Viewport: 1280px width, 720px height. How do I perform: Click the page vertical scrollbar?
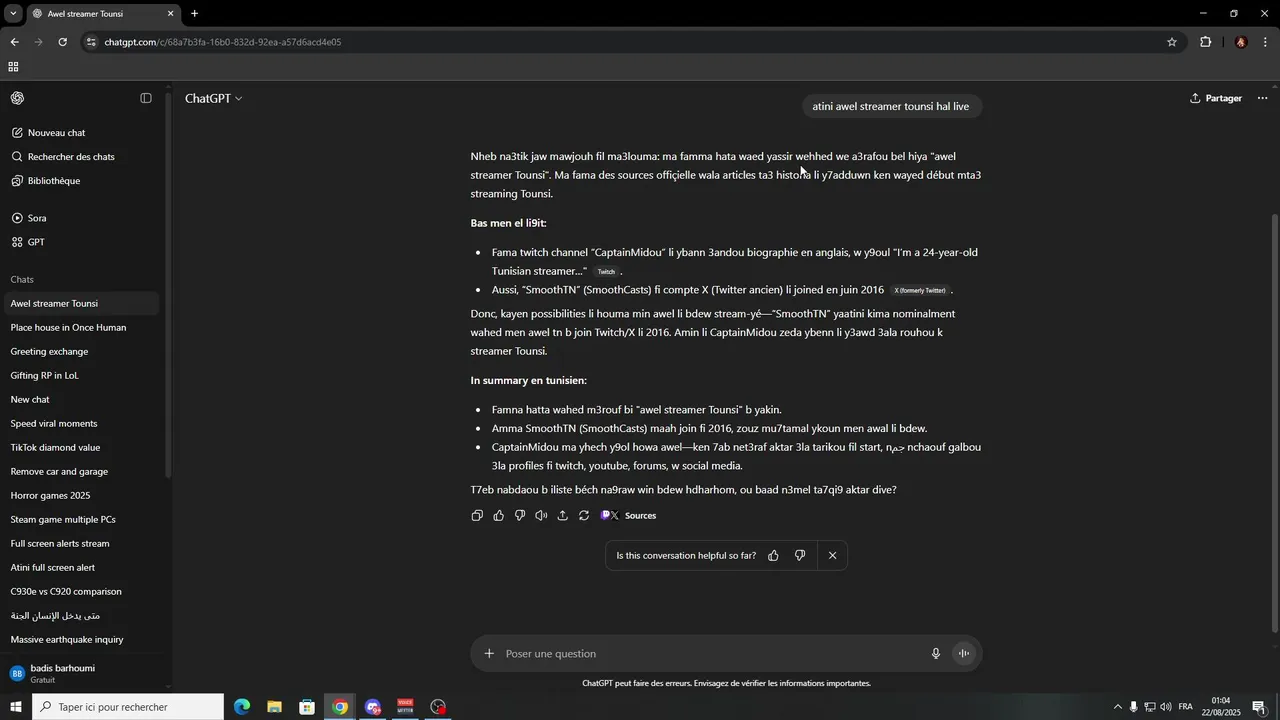click(x=1274, y=422)
